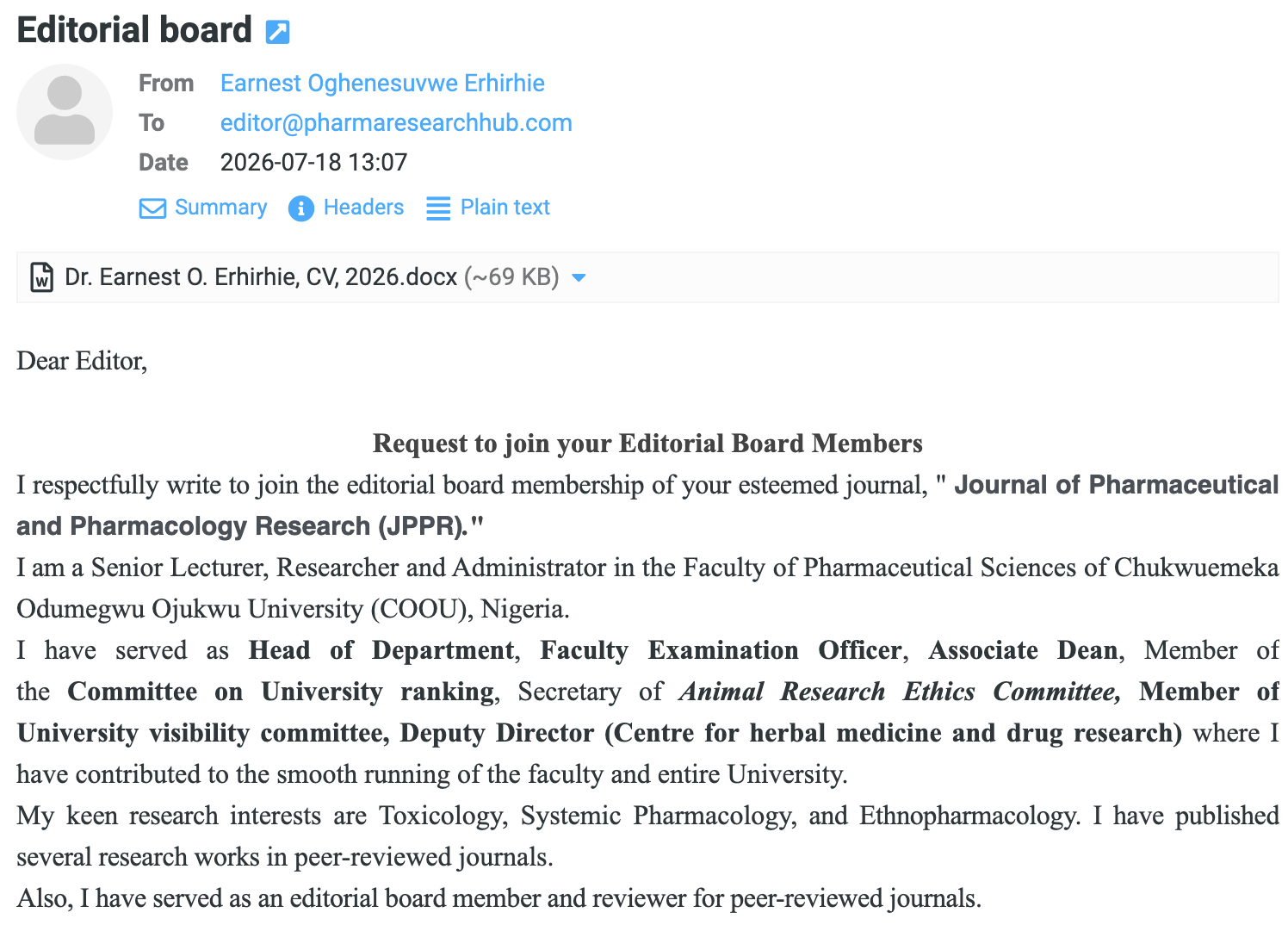The height and width of the screenshot is (925, 1288).
Task: Click the Plain text lines icon
Action: [x=438, y=208]
